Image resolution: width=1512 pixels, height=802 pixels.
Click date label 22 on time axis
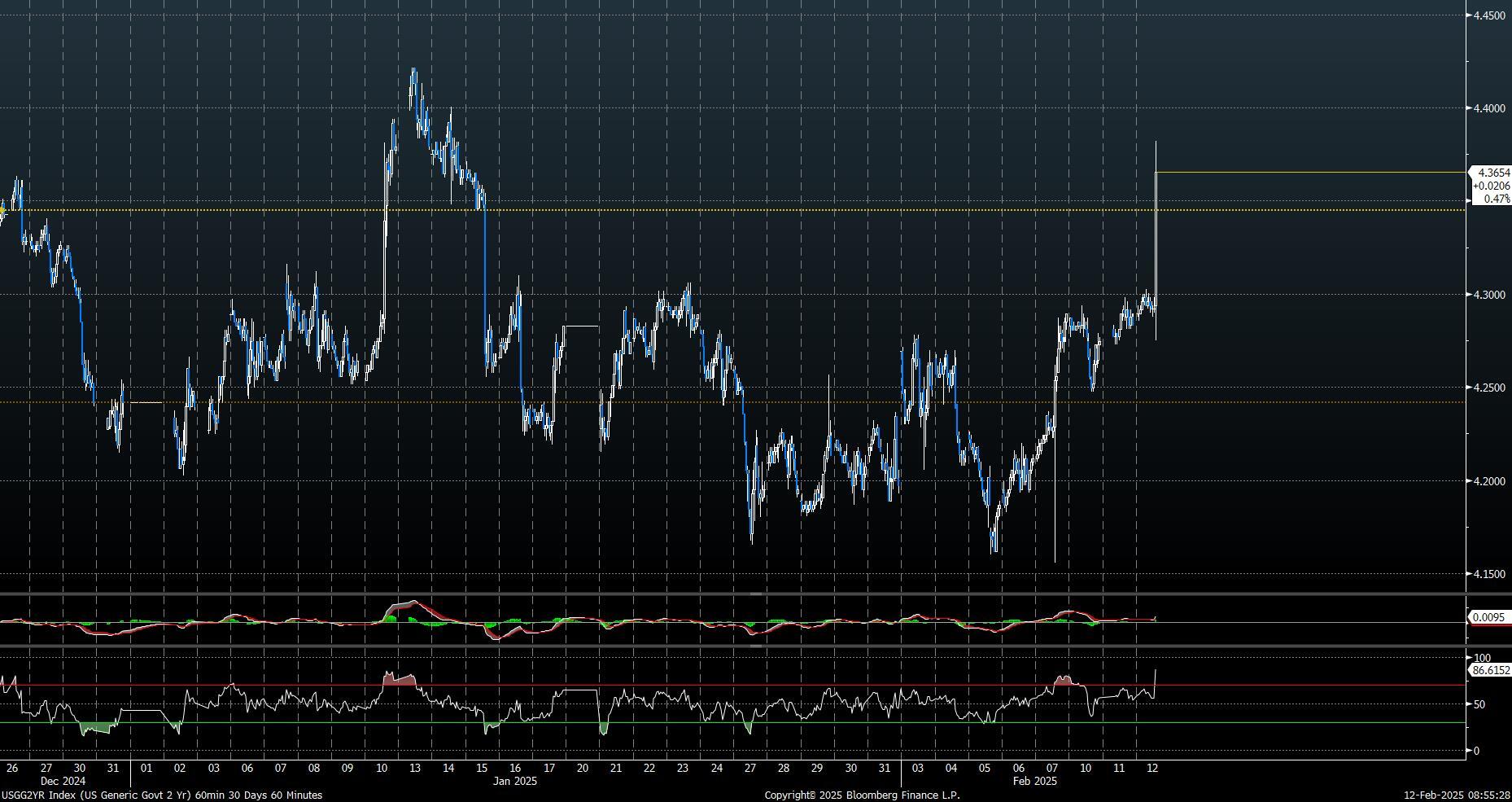[649, 768]
